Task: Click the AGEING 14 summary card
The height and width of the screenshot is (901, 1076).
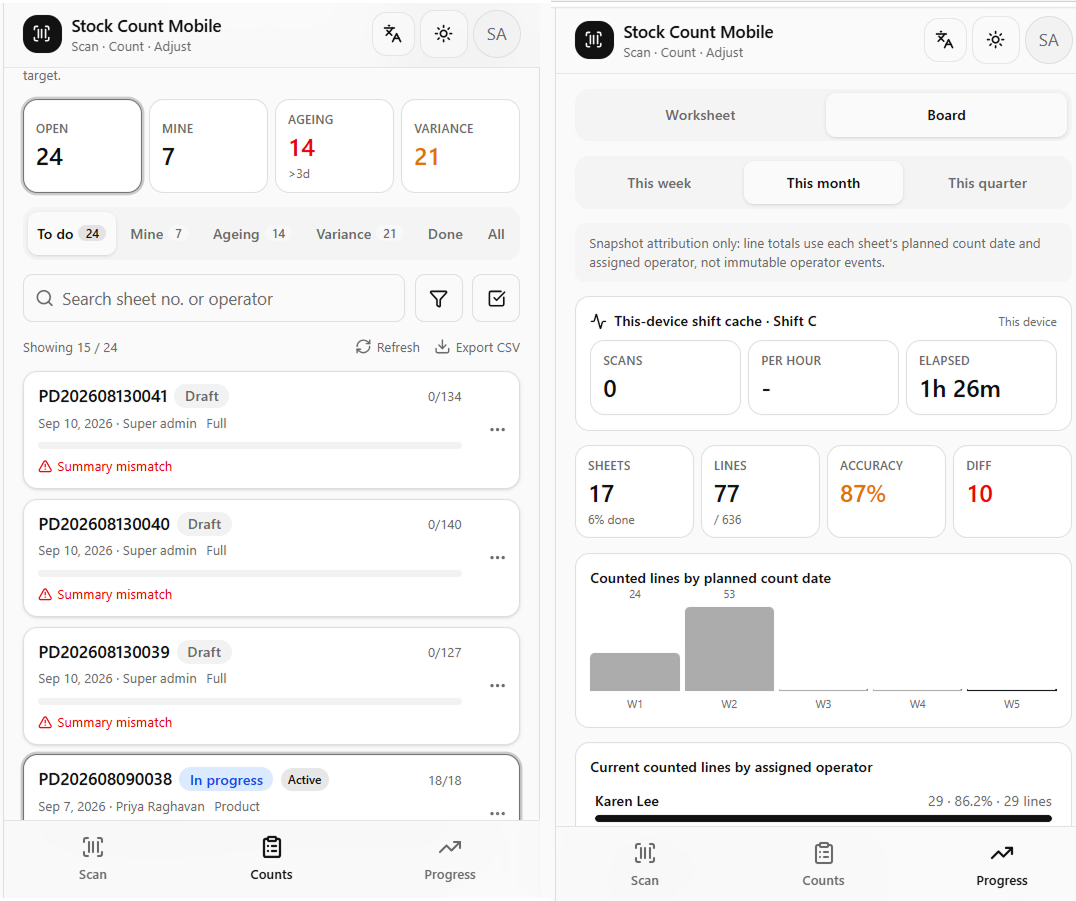Action: click(334, 146)
